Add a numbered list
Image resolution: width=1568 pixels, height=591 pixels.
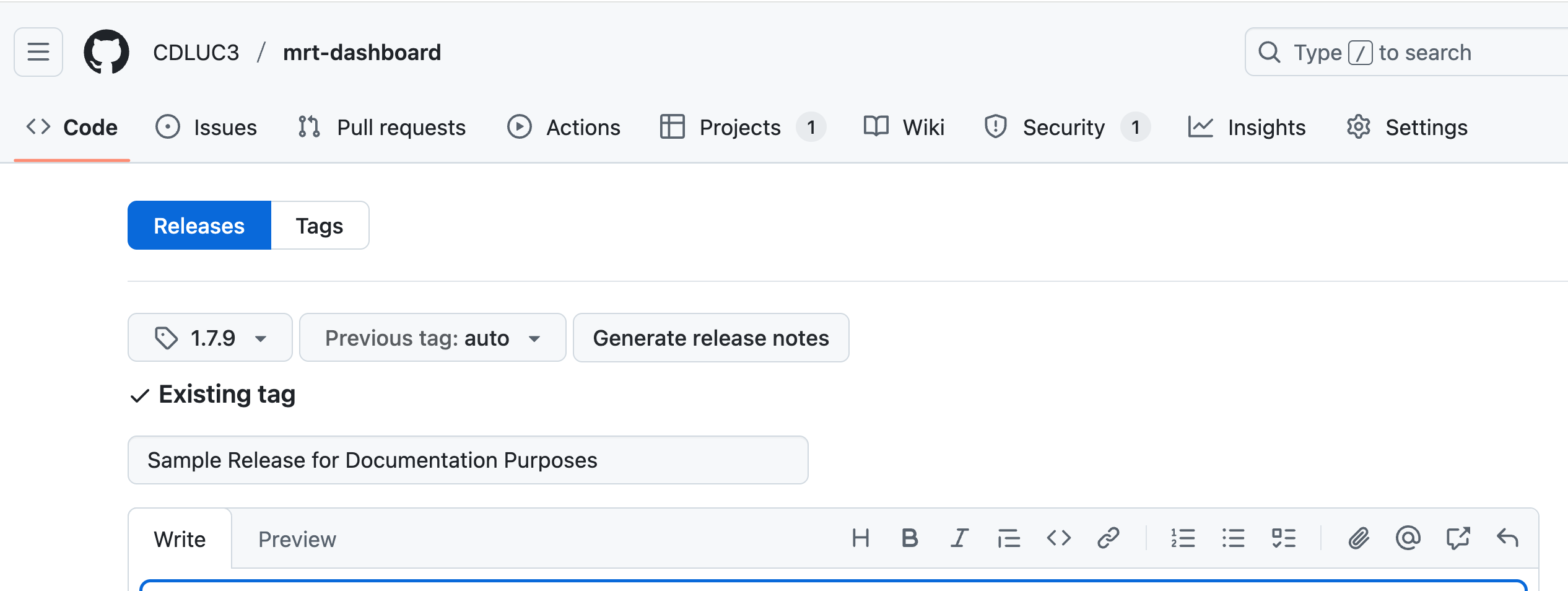coord(1183,538)
